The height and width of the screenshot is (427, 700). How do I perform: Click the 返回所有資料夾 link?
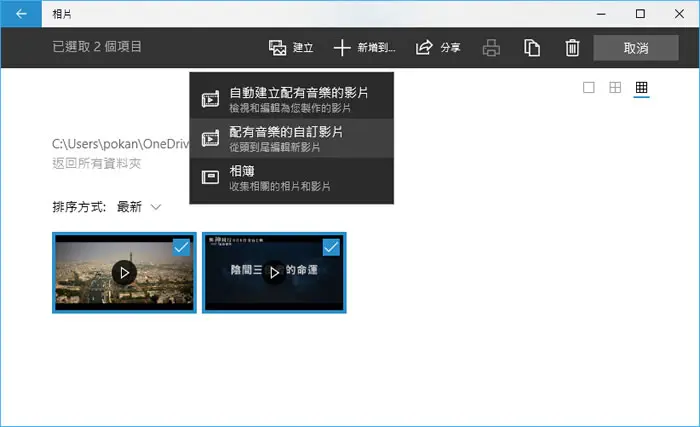pos(97,163)
